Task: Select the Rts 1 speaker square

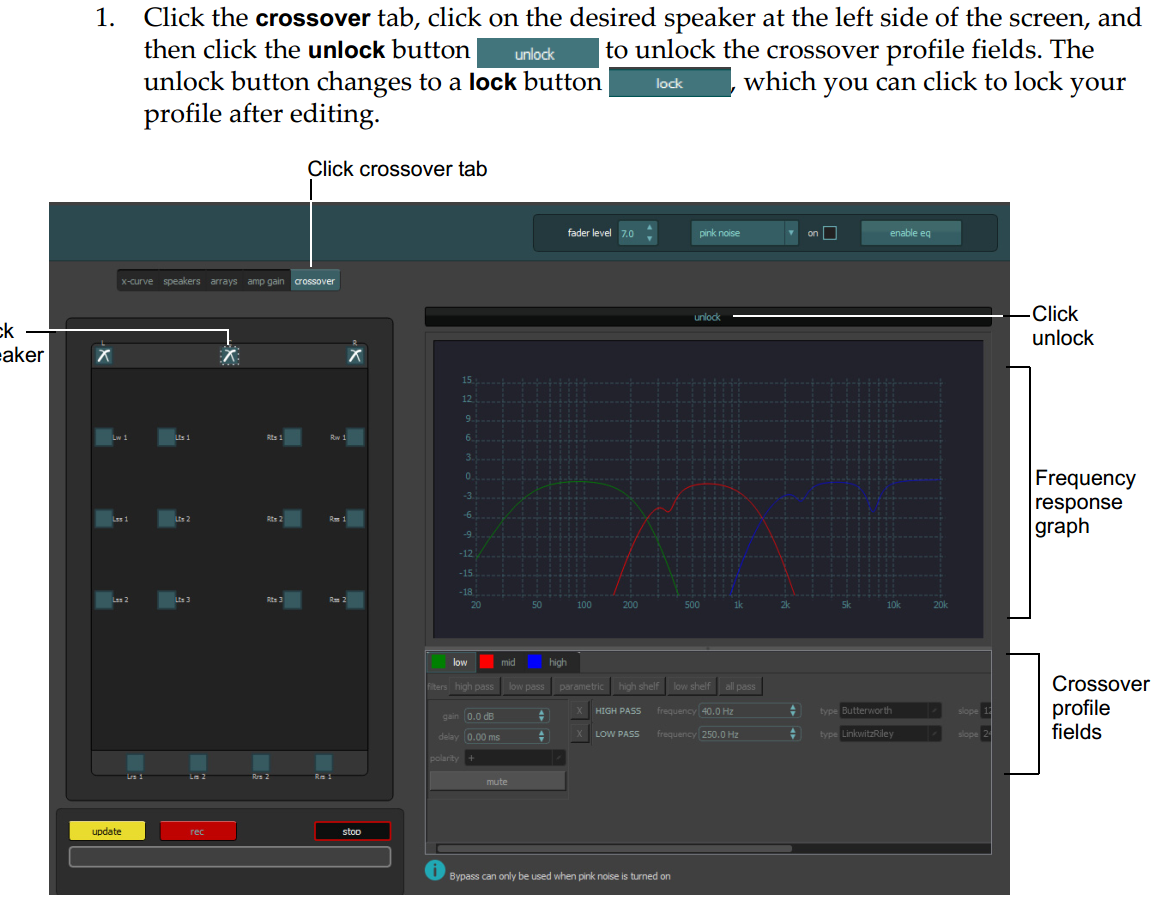Action: 292,437
